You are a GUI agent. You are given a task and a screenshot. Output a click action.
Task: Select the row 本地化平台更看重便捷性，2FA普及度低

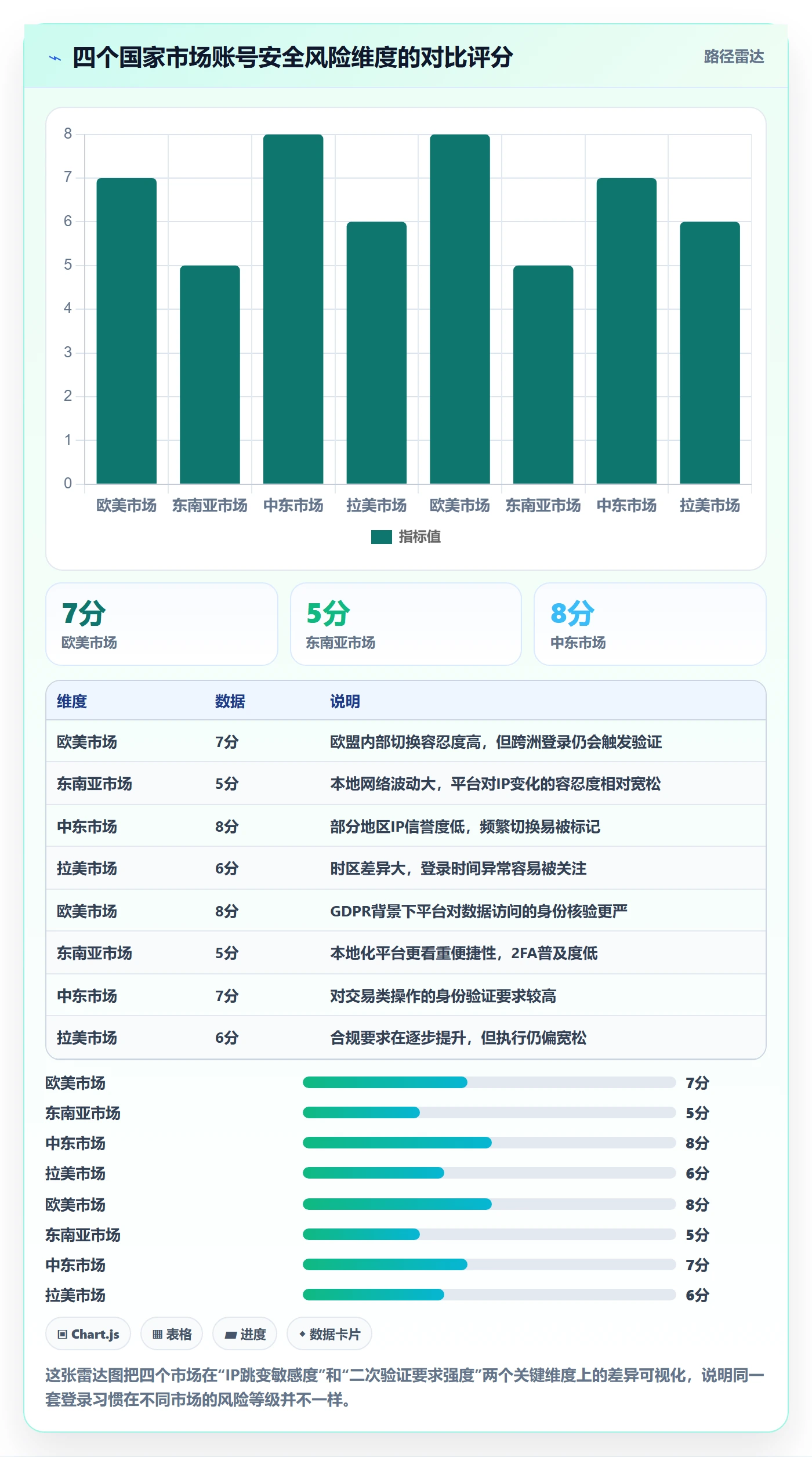pyautogui.click(x=406, y=953)
